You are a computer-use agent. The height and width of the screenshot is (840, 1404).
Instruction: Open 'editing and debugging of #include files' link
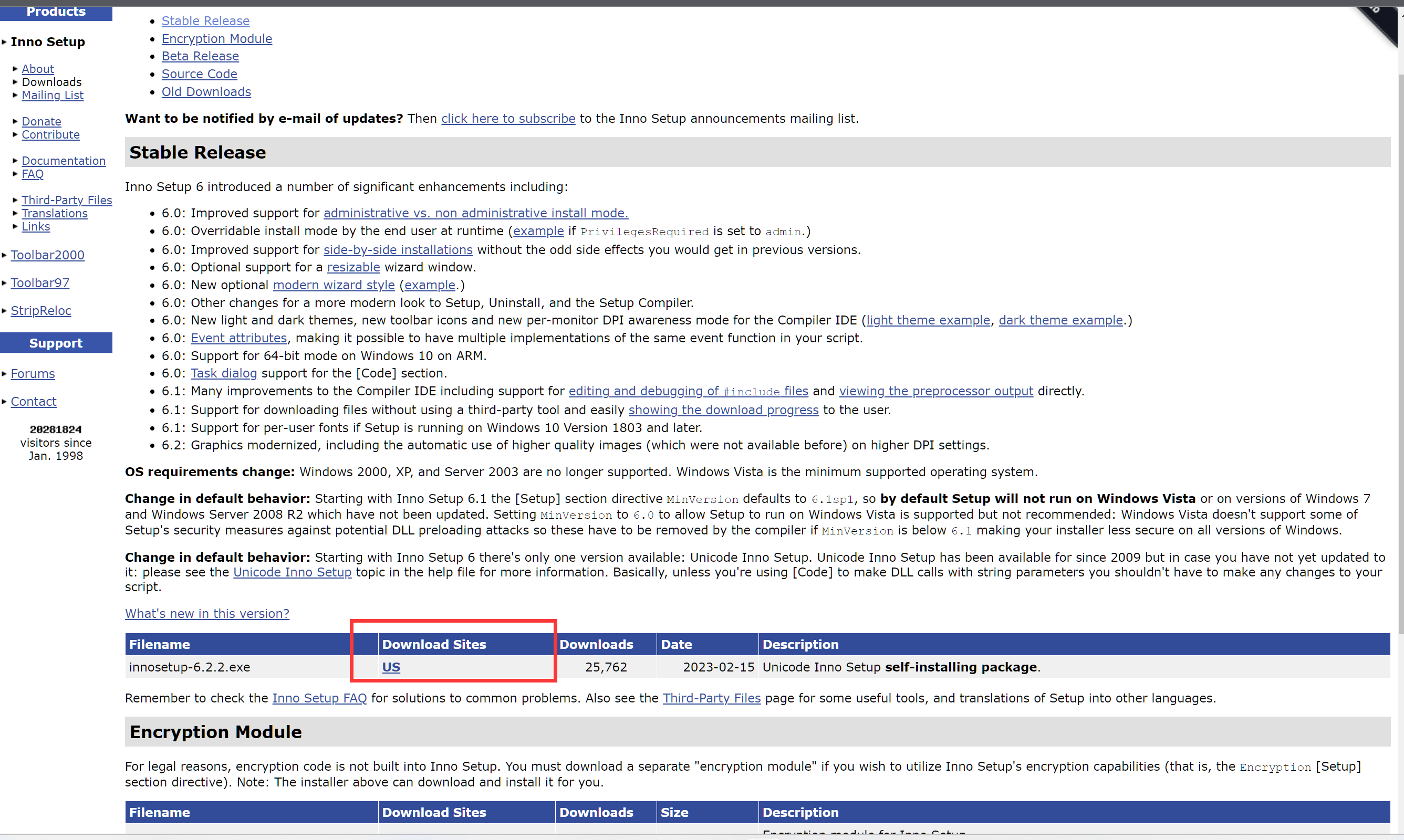pyautogui.click(x=689, y=391)
